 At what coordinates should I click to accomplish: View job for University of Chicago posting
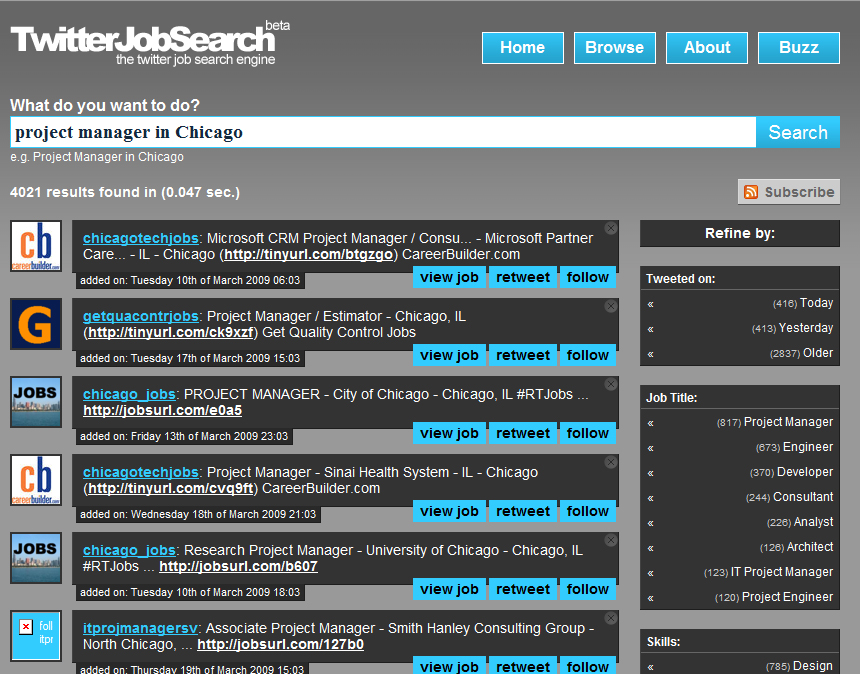point(449,588)
